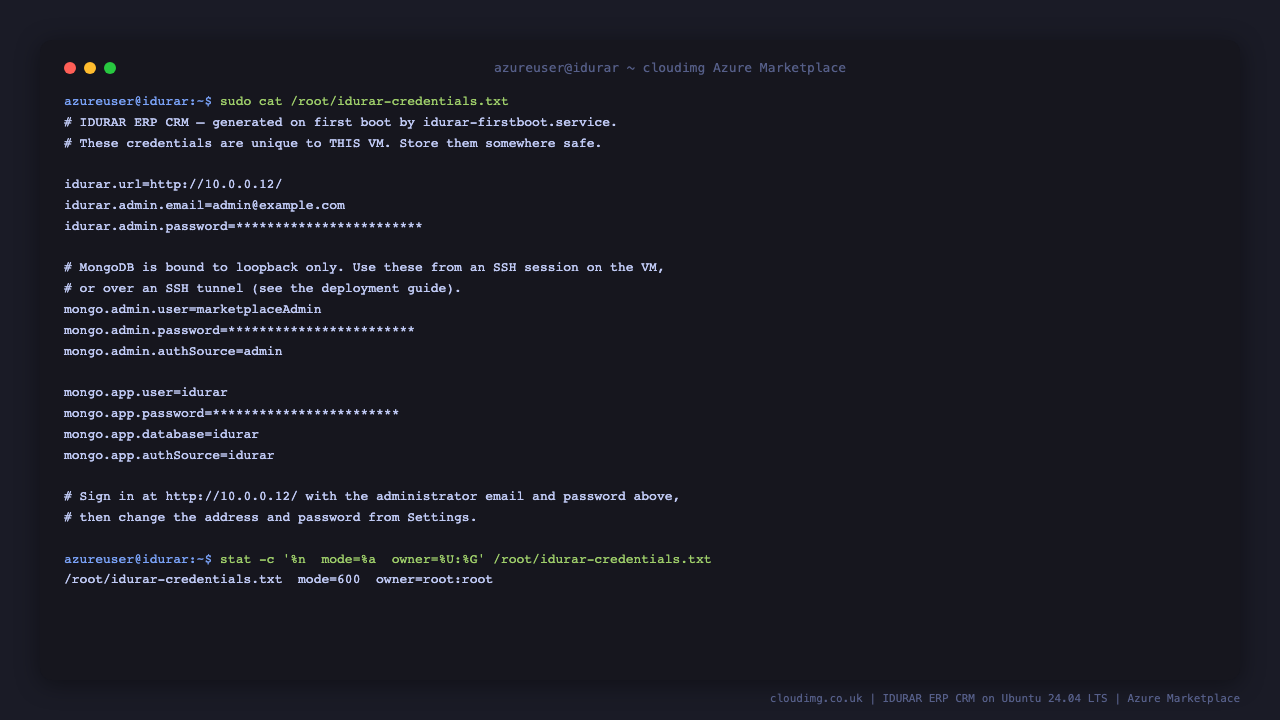Click the mongo.admin.user=marketplaceAdmin line
1280x720 pixels.
point(193,309)
